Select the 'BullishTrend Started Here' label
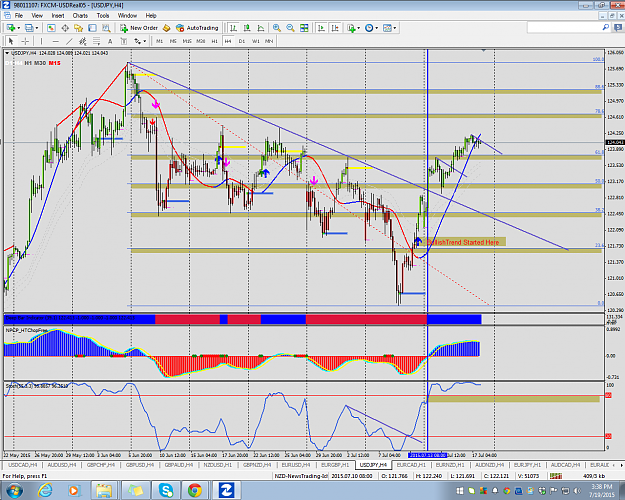 pos(462,242)
